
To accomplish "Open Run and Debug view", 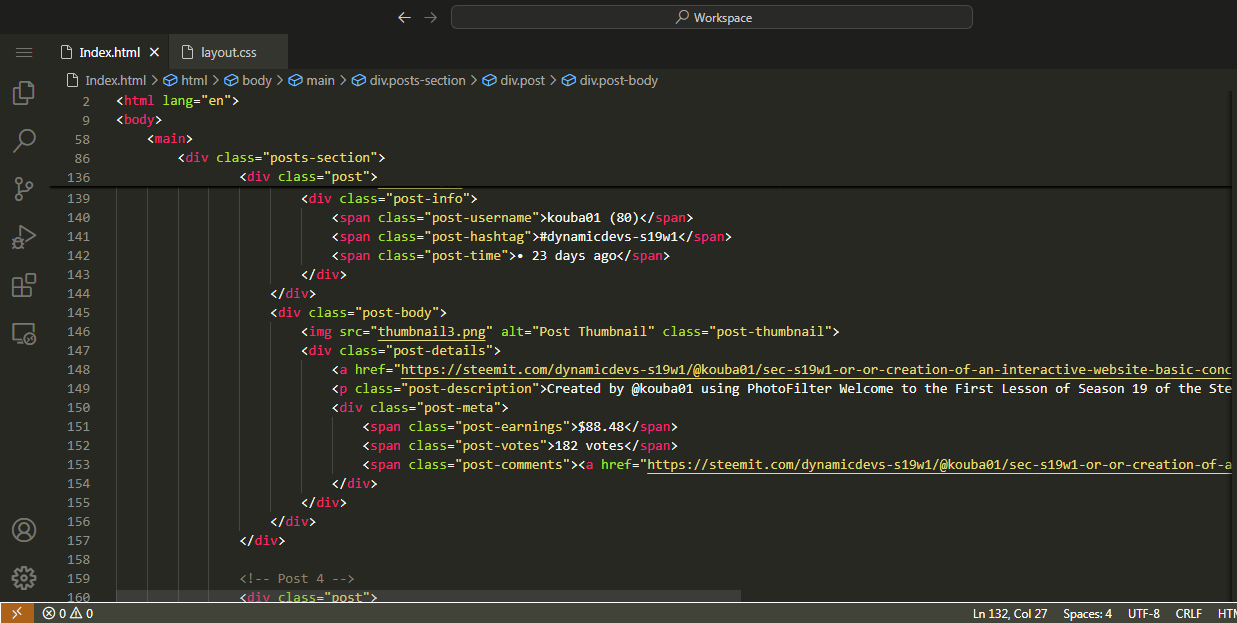I will coord(24,237).
